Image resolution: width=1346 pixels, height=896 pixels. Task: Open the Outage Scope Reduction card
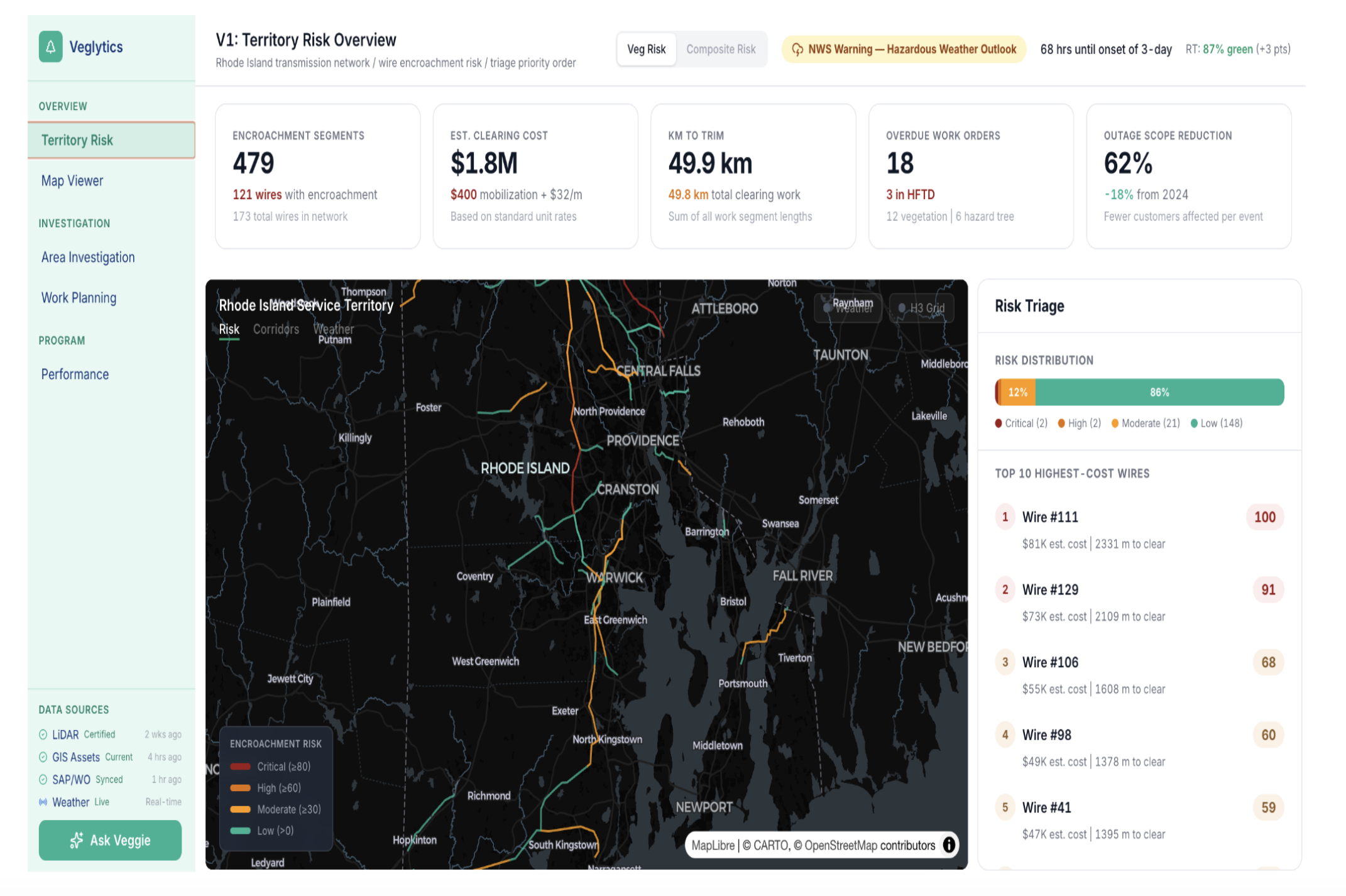[x=1189, y=176]
